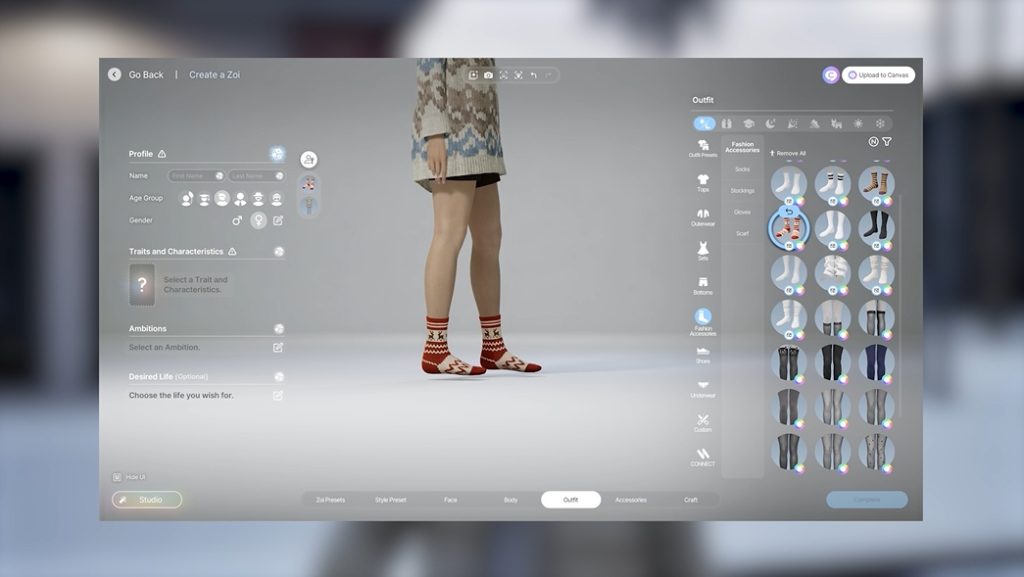Open the Custom outfit scissors icon

click(x=703, y=422)
